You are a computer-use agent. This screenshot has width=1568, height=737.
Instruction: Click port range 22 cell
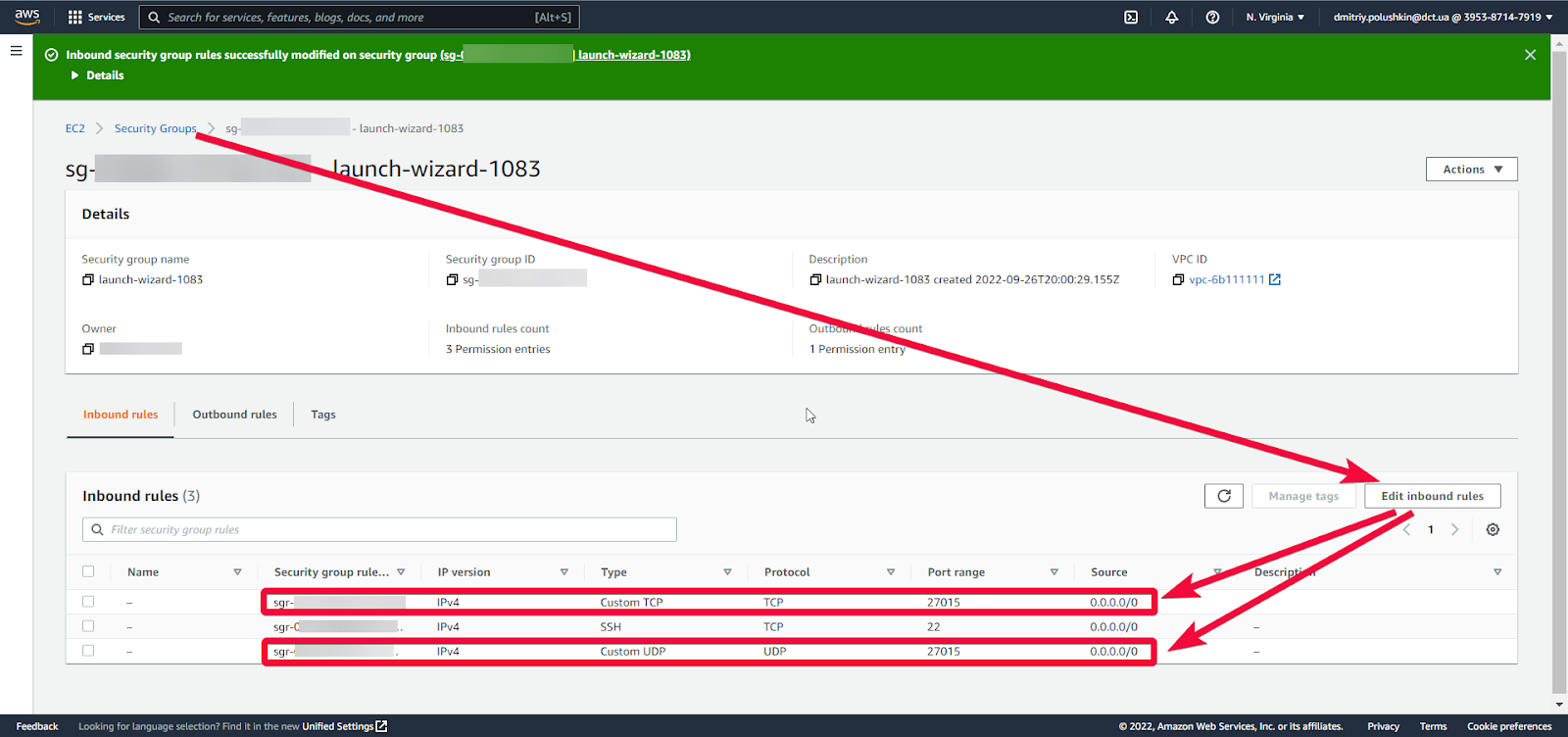(x=934, y=627)
